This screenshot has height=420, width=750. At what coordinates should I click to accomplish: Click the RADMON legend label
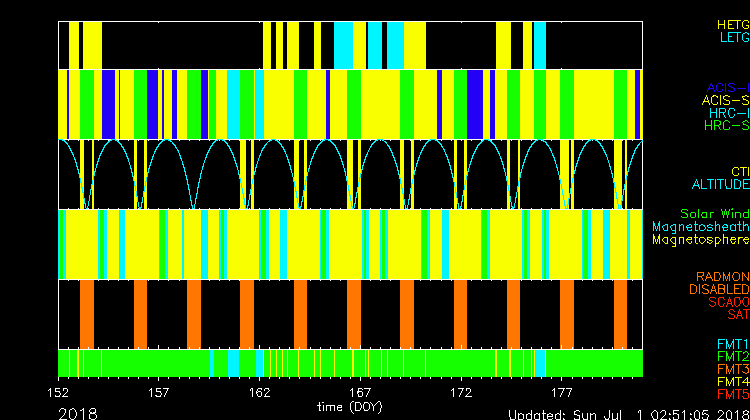723,276
